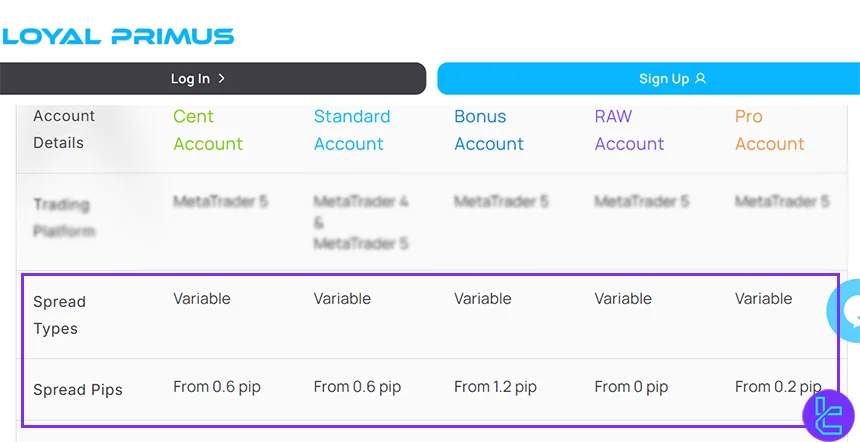Click the Spread Pips row label
860x442 pixels.
[78, 390]
